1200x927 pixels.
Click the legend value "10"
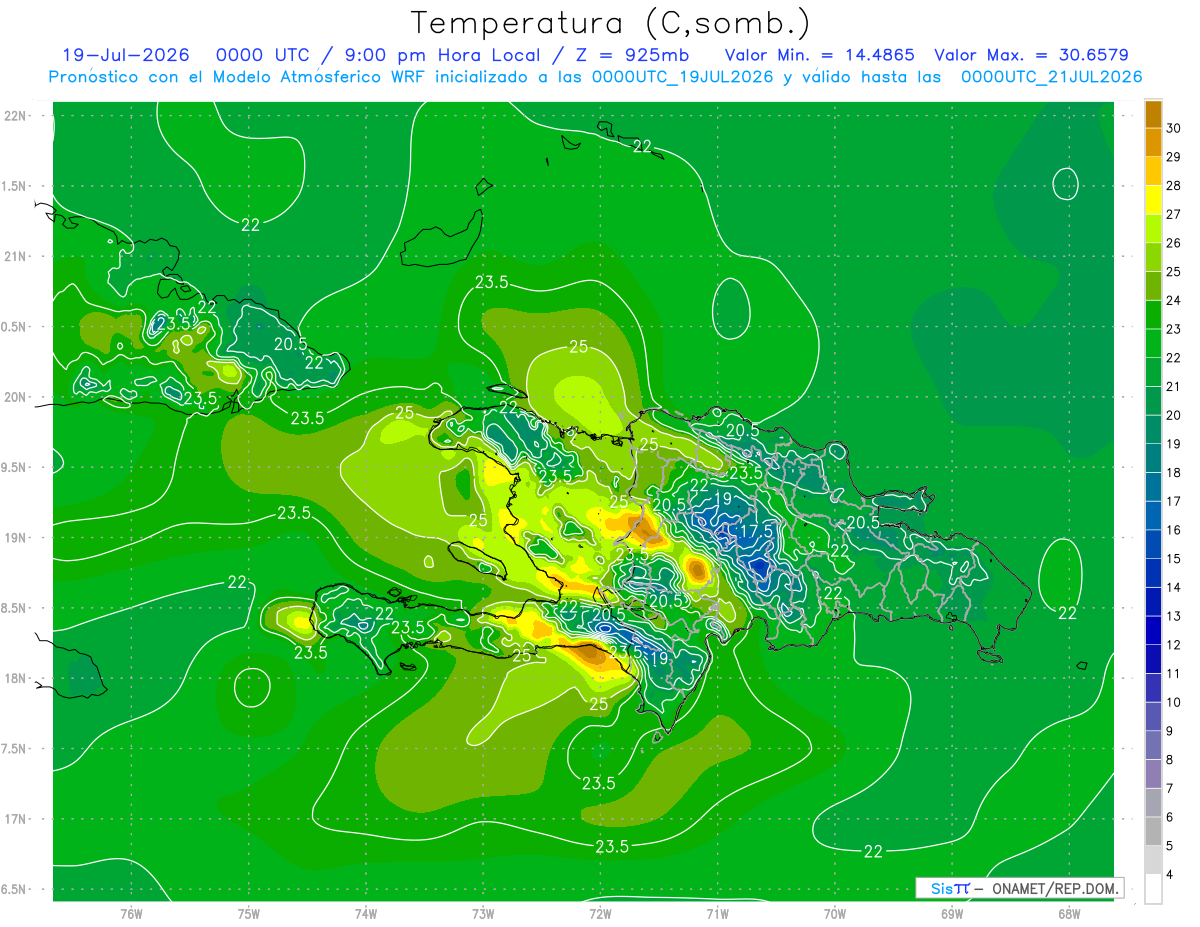pos(1174,702)
